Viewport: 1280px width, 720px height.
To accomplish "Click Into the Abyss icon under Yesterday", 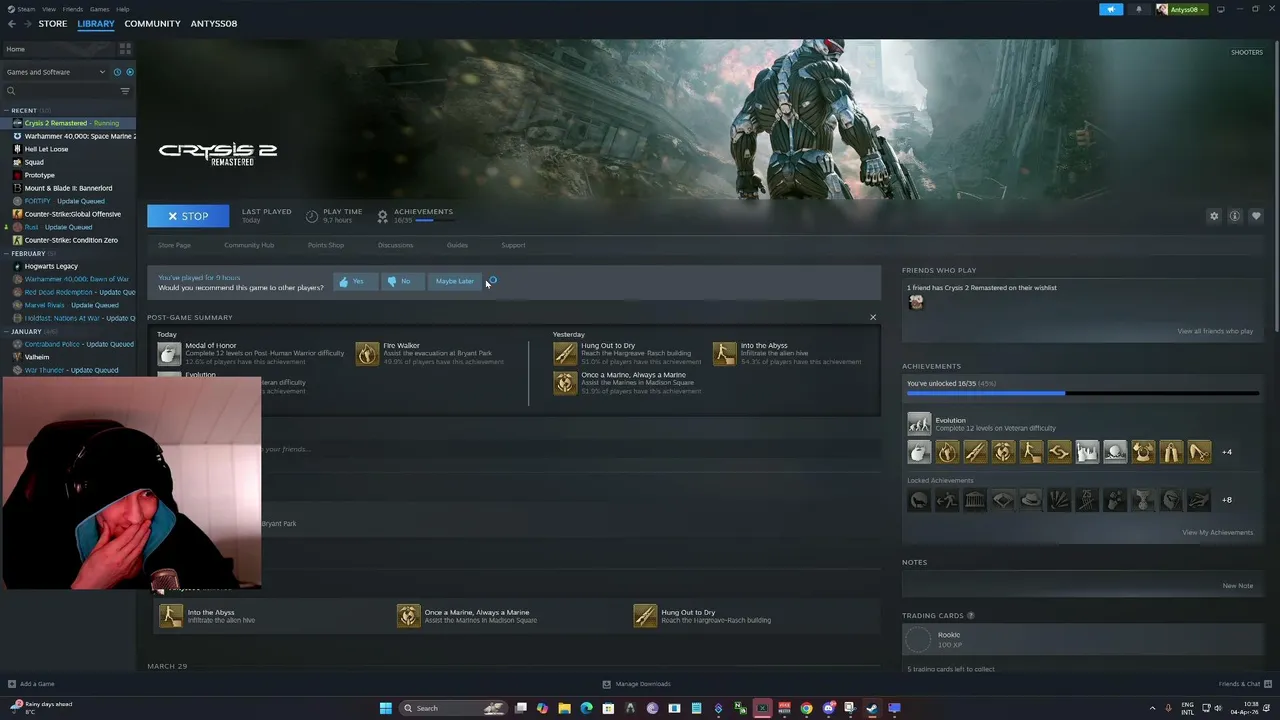I will (725, 353).
